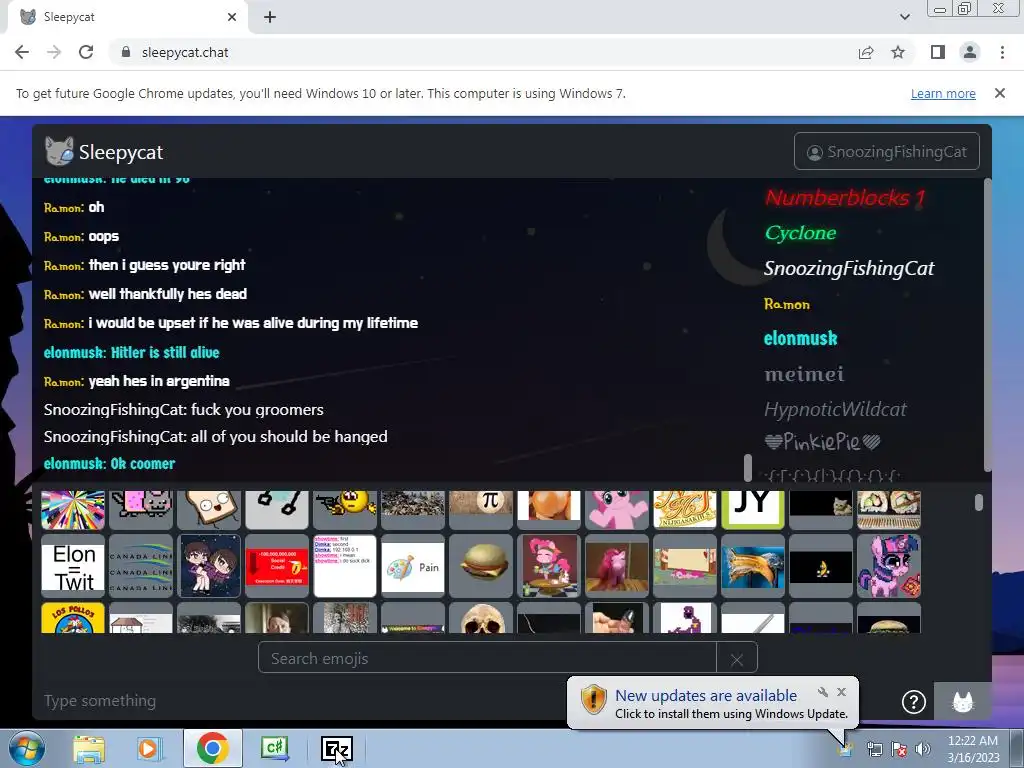Pick the red social credit emoji
This screenshot has height=768, width=1024.
(277, 566)
